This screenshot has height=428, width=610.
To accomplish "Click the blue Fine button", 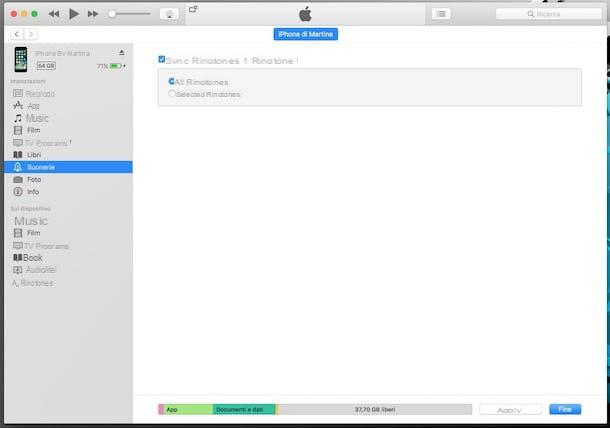I will pos(565,409).
